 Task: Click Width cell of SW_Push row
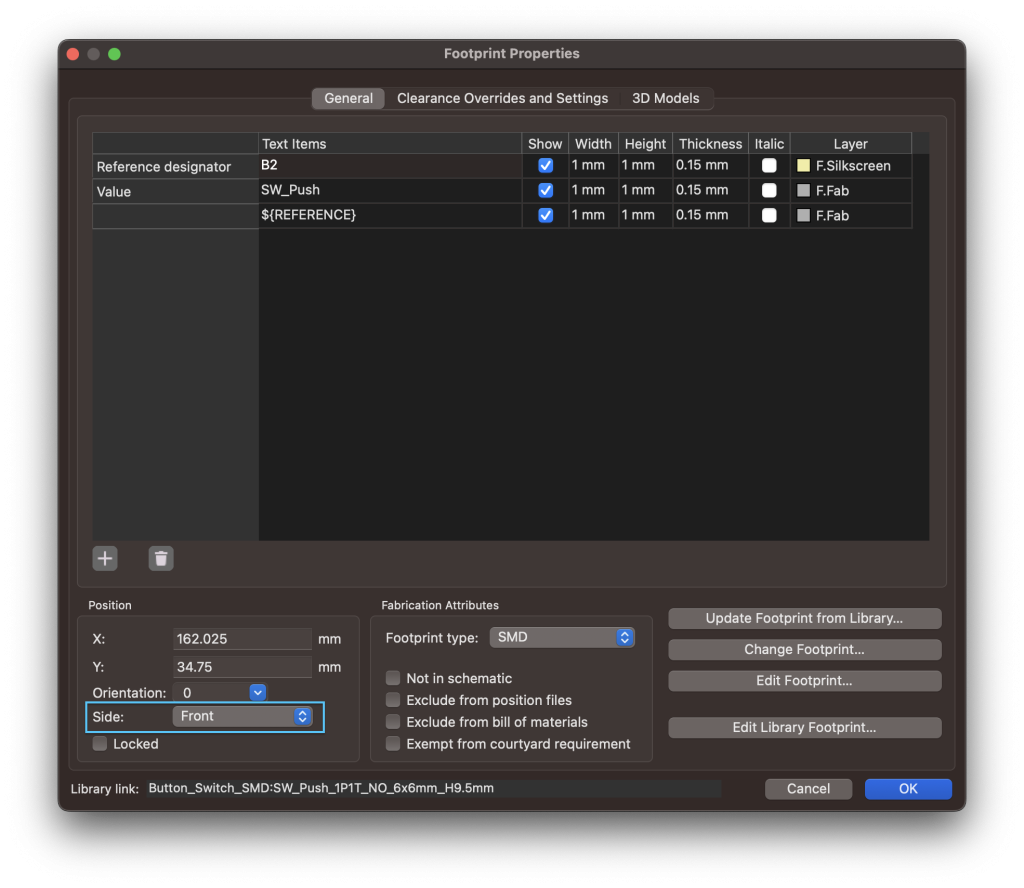coord(594,191)
